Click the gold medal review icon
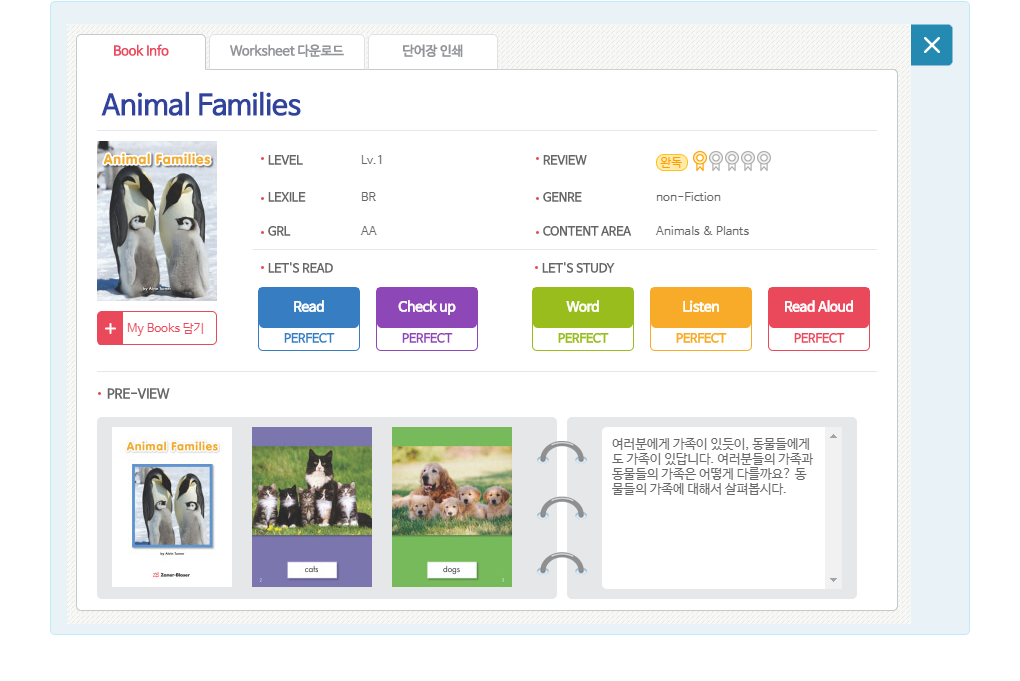Viewport: 1020px width, 681px height. [x=700, y=161]
